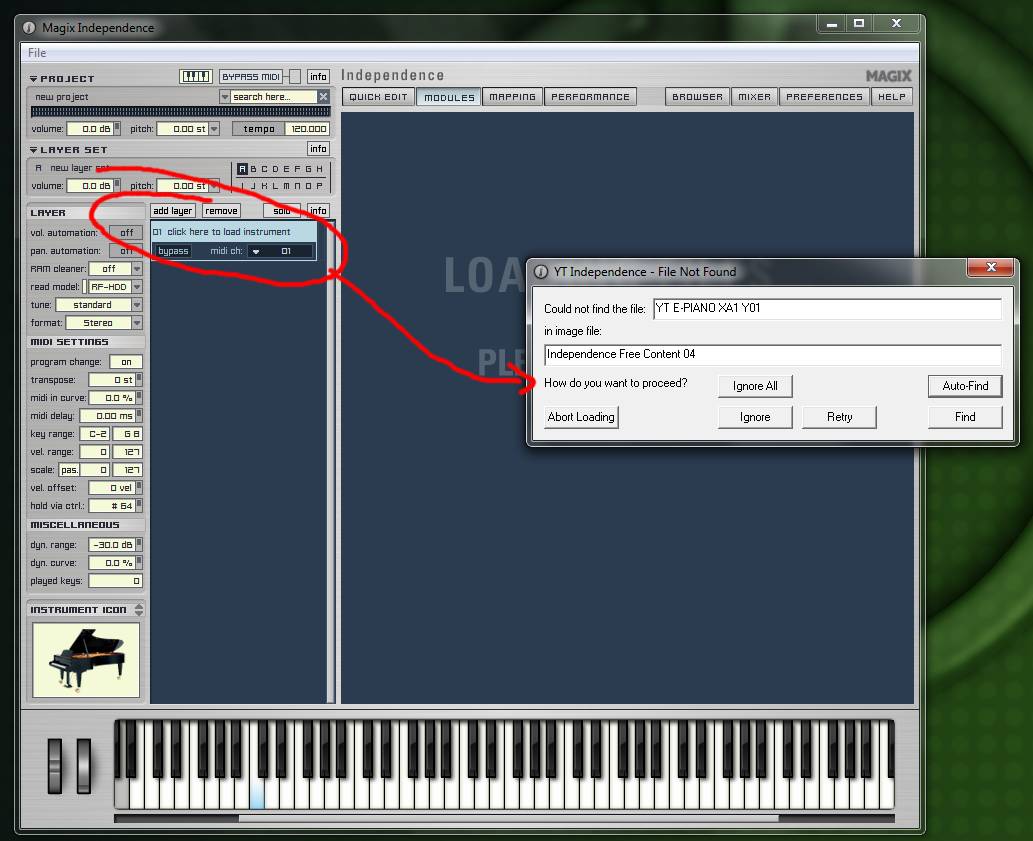Toggle the BYPASS MIDI indicator box
The width and height of the screenshot is (1033, 841).
(295, 76)
